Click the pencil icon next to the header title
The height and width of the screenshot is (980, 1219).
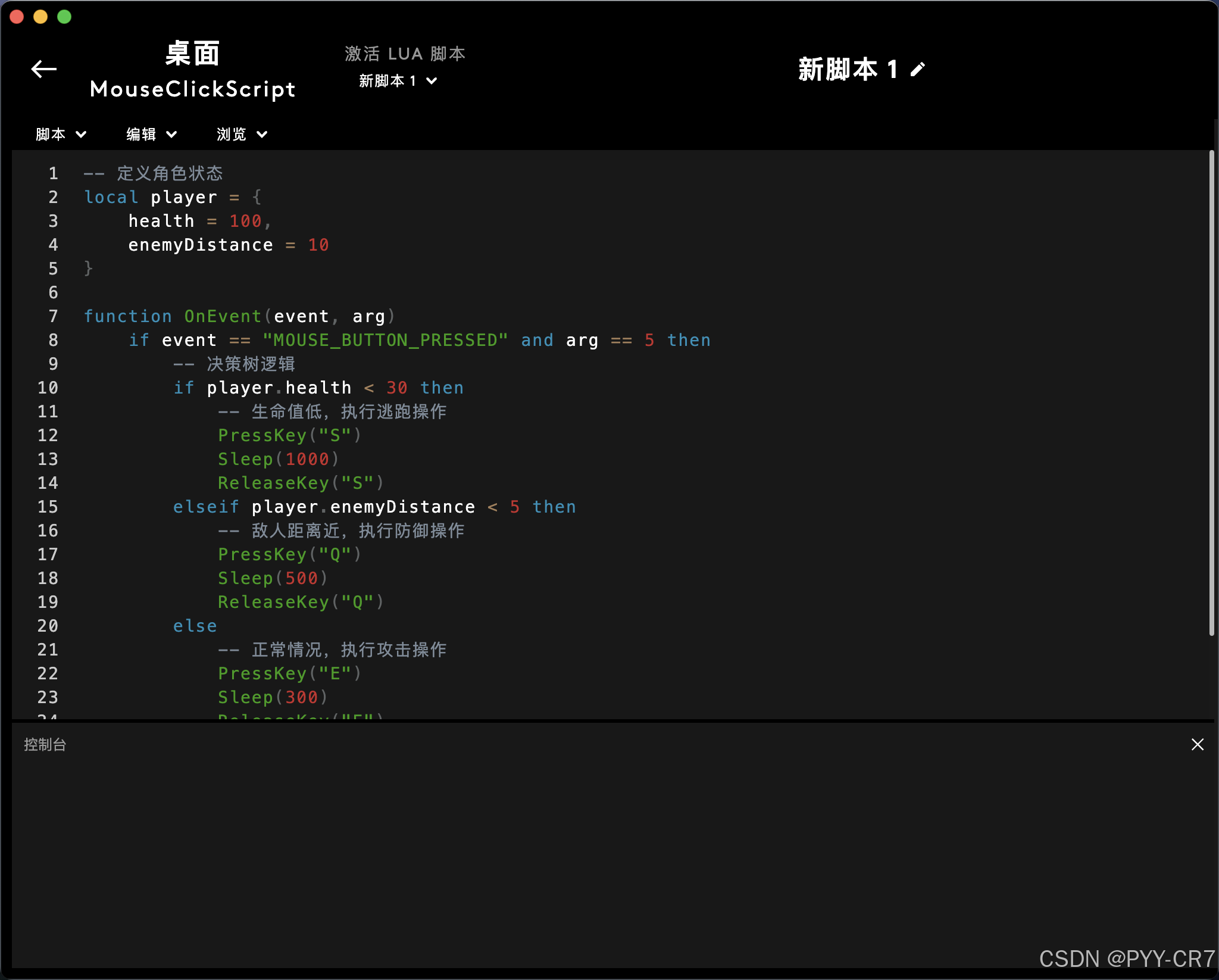point(917,68)
